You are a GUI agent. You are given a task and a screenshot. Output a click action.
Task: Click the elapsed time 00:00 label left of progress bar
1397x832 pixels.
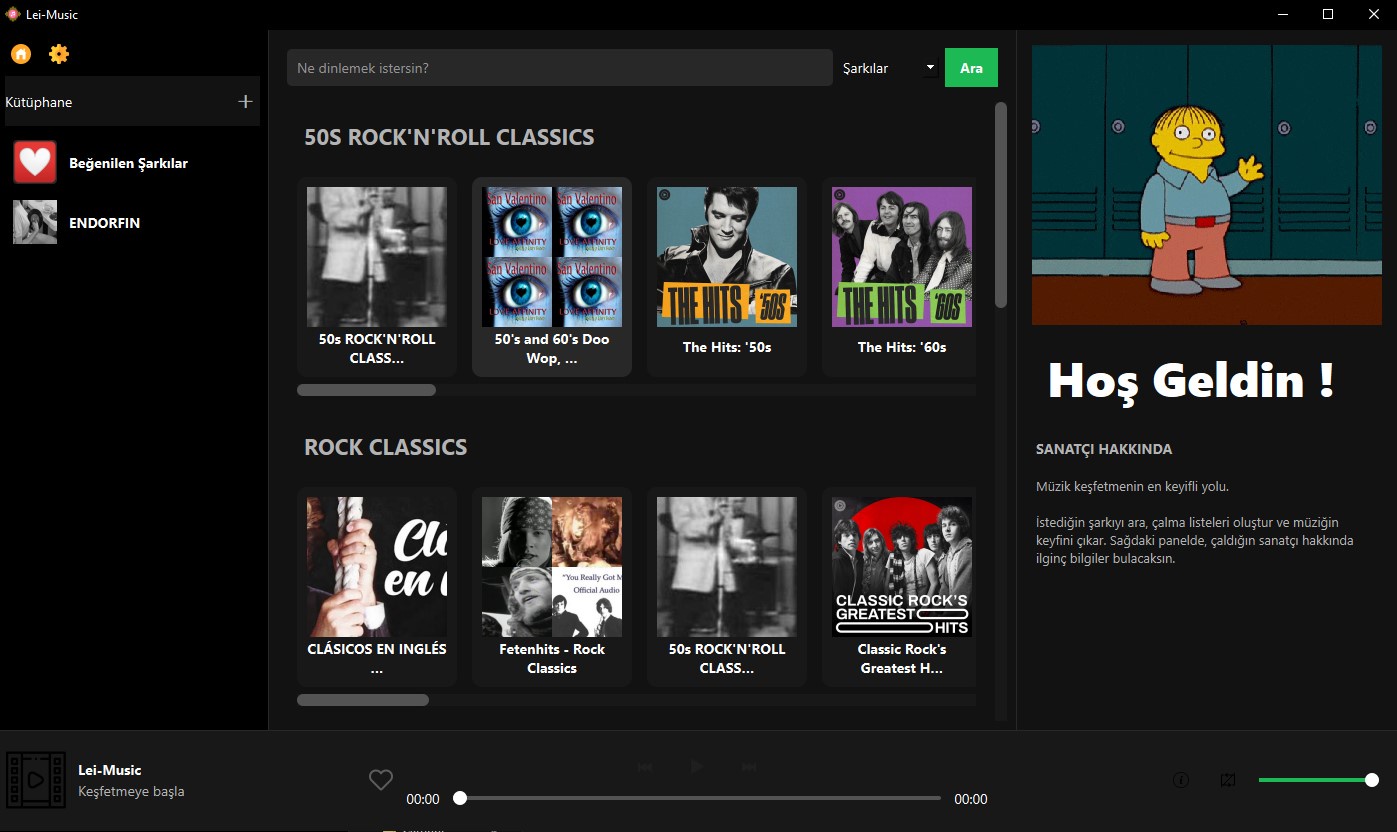(423, 799)
